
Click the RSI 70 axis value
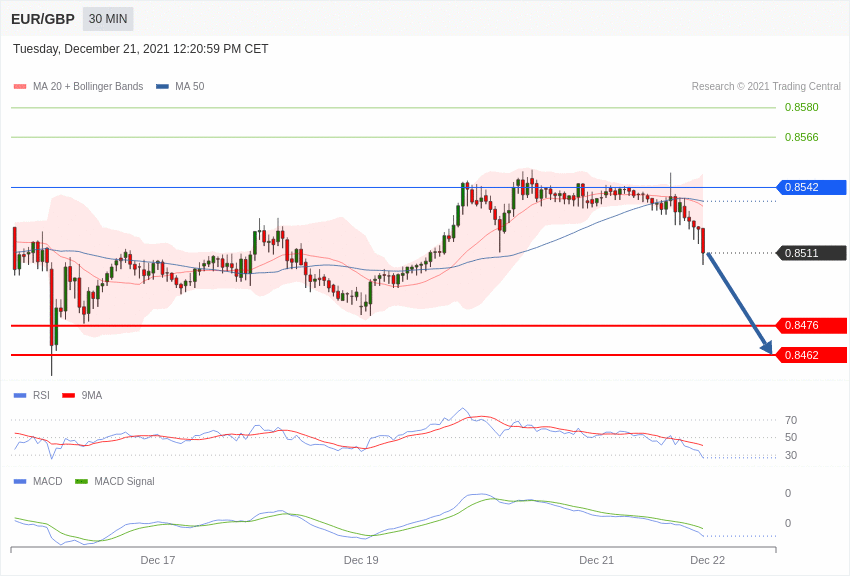(x=791, y=420)
